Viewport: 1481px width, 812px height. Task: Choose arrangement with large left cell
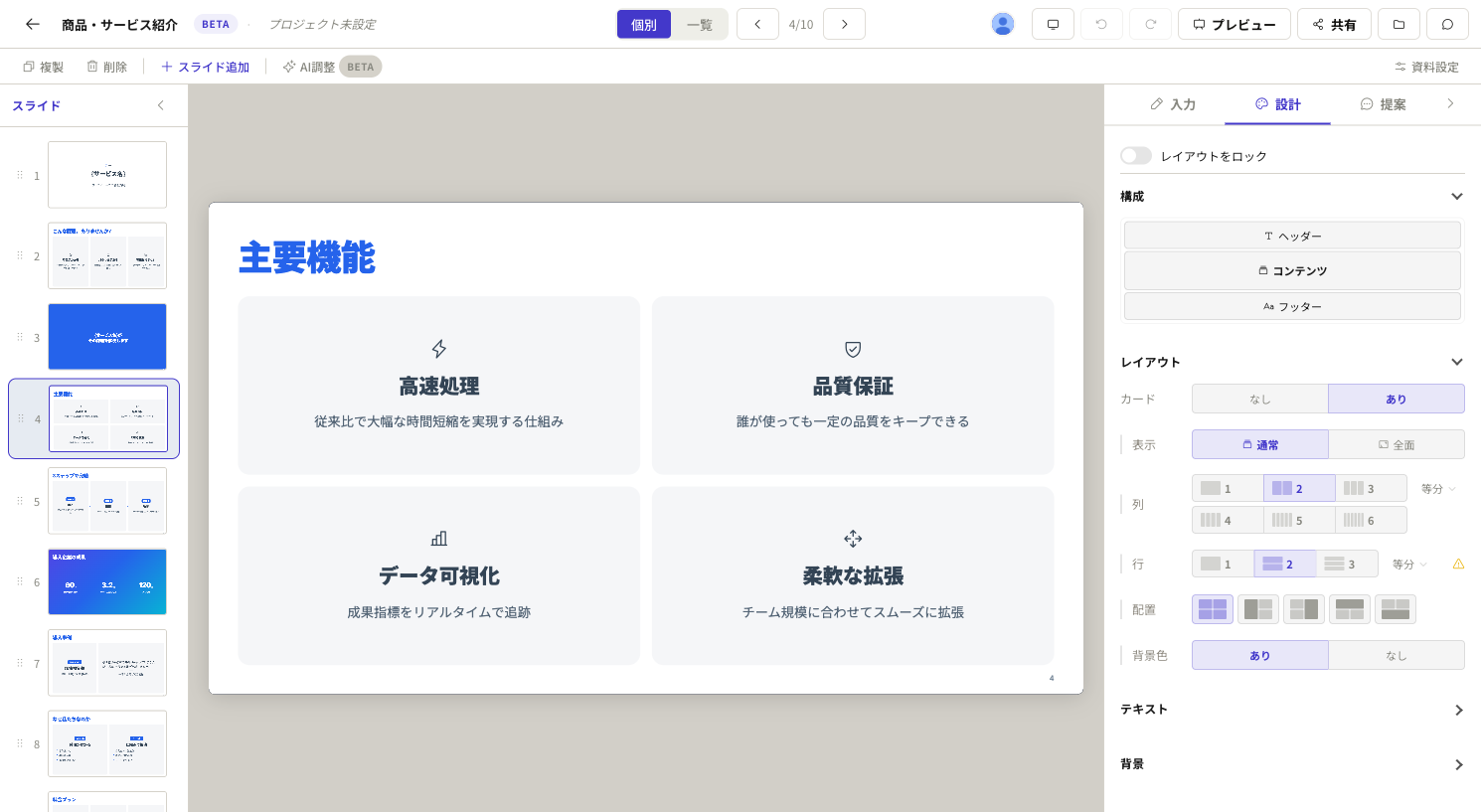coord(1258,609)
